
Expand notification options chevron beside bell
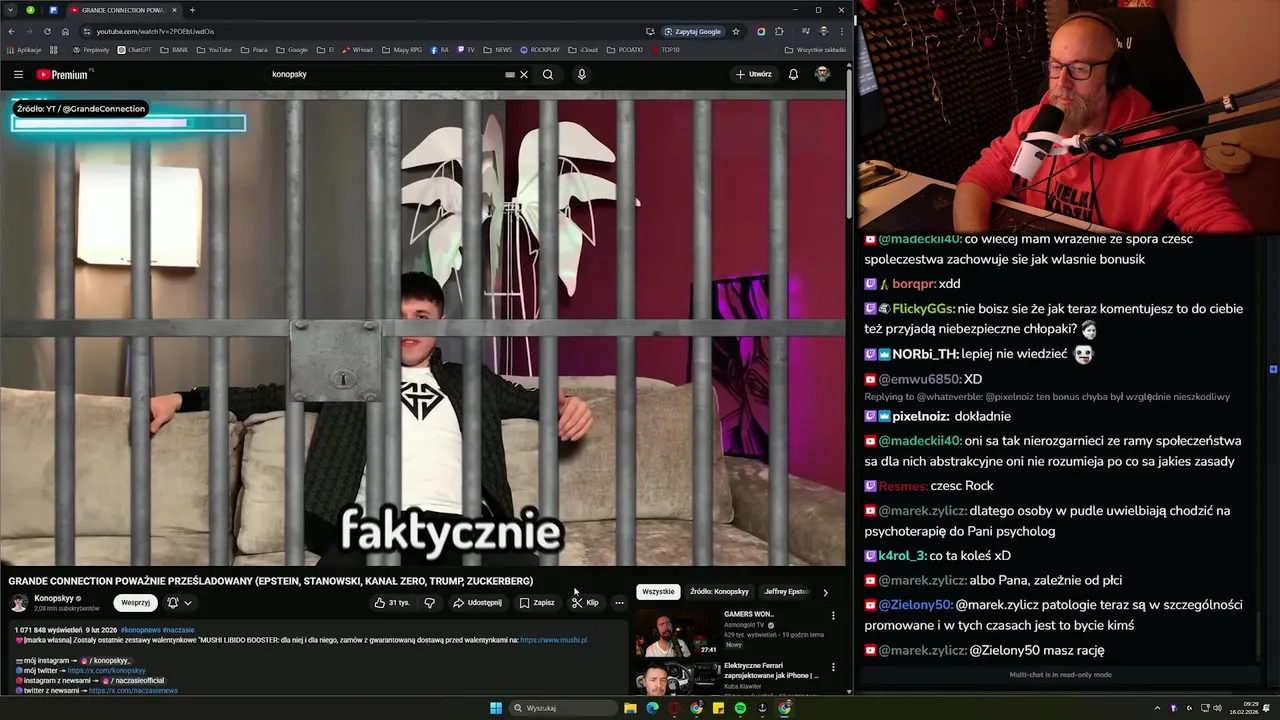pos(187,603)
